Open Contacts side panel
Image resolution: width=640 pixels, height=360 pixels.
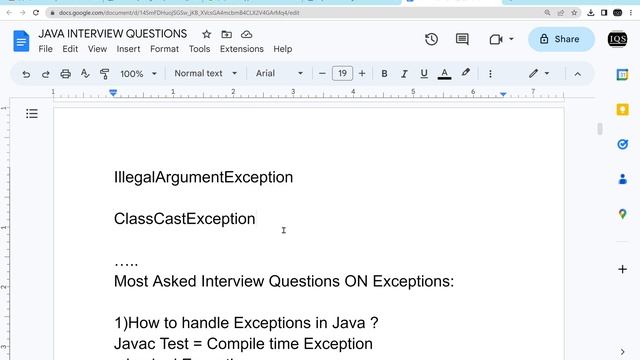click(x=622, y=179)
